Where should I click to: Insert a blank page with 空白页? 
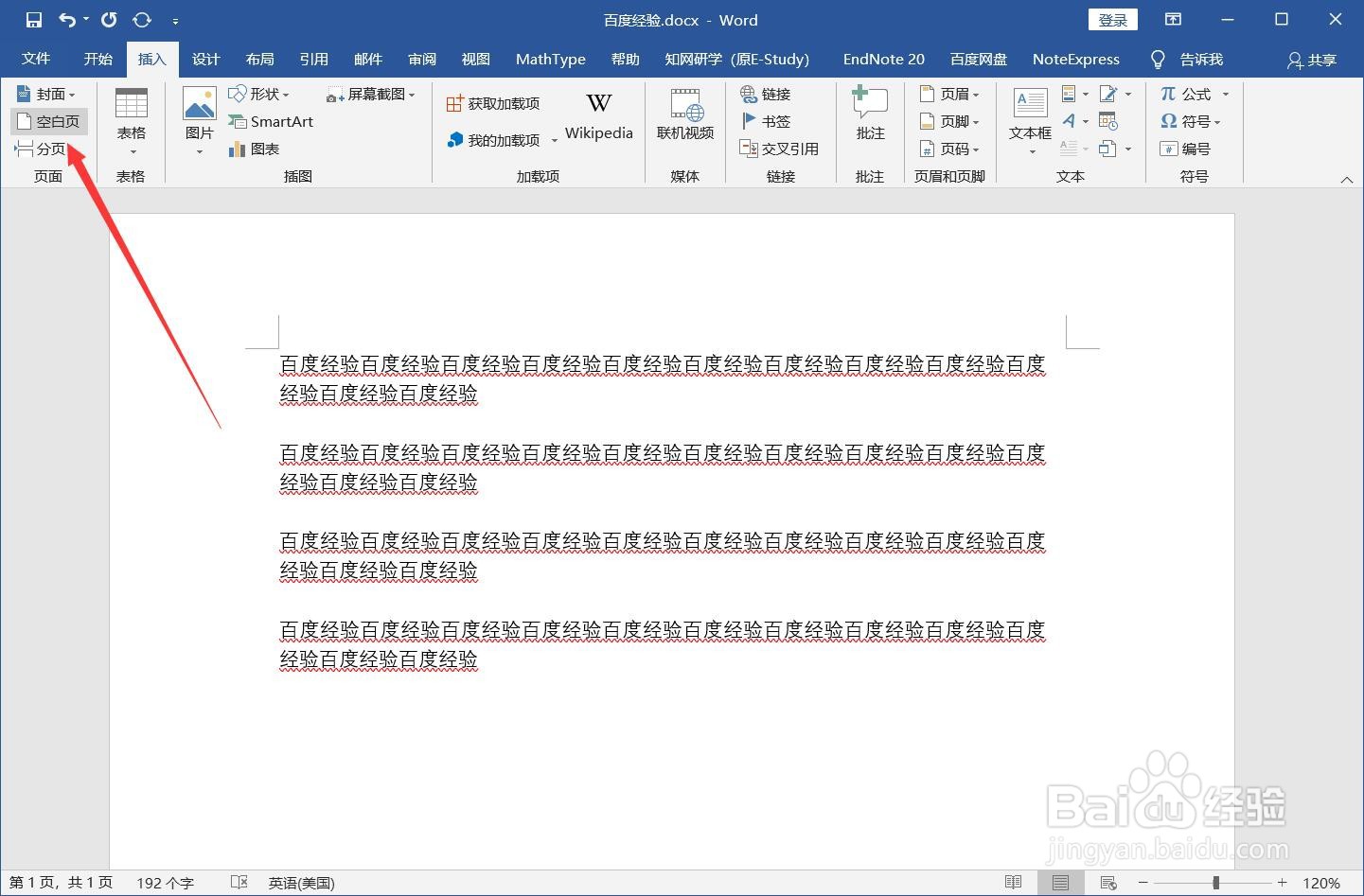coord(49,121)
